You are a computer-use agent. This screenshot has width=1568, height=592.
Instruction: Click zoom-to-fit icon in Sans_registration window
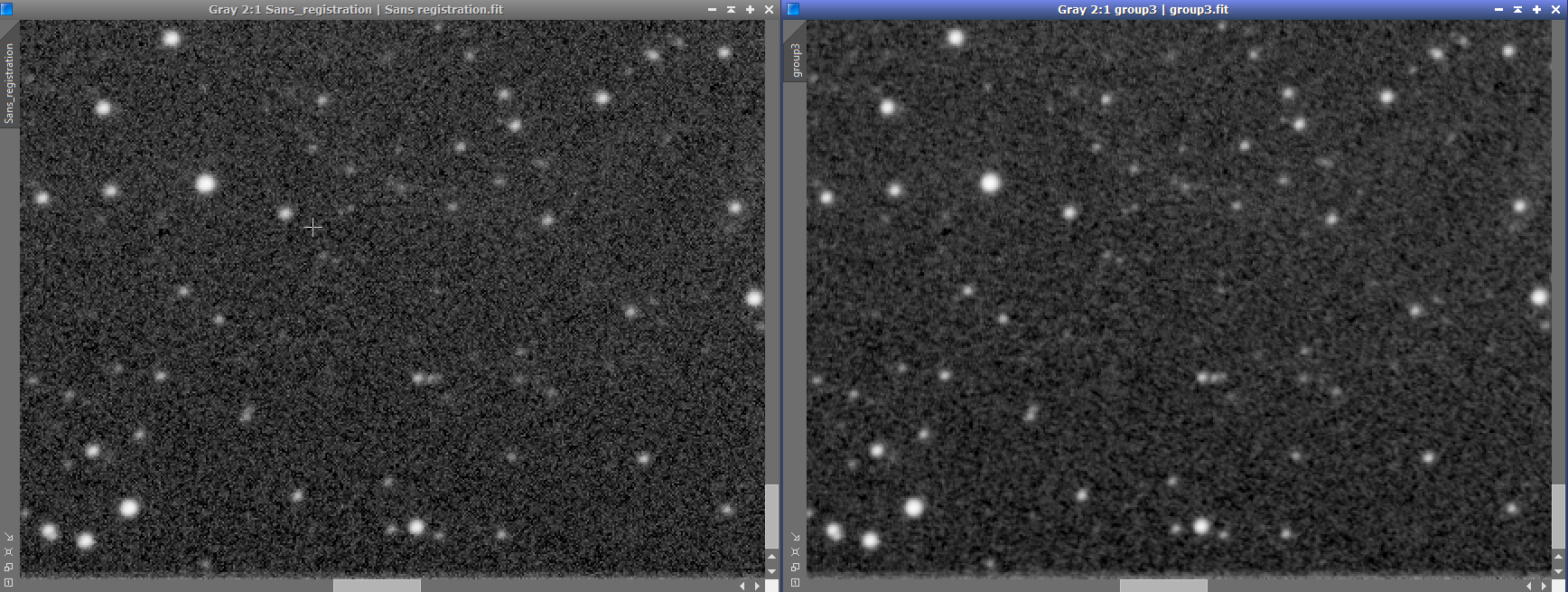pos(8,551)
